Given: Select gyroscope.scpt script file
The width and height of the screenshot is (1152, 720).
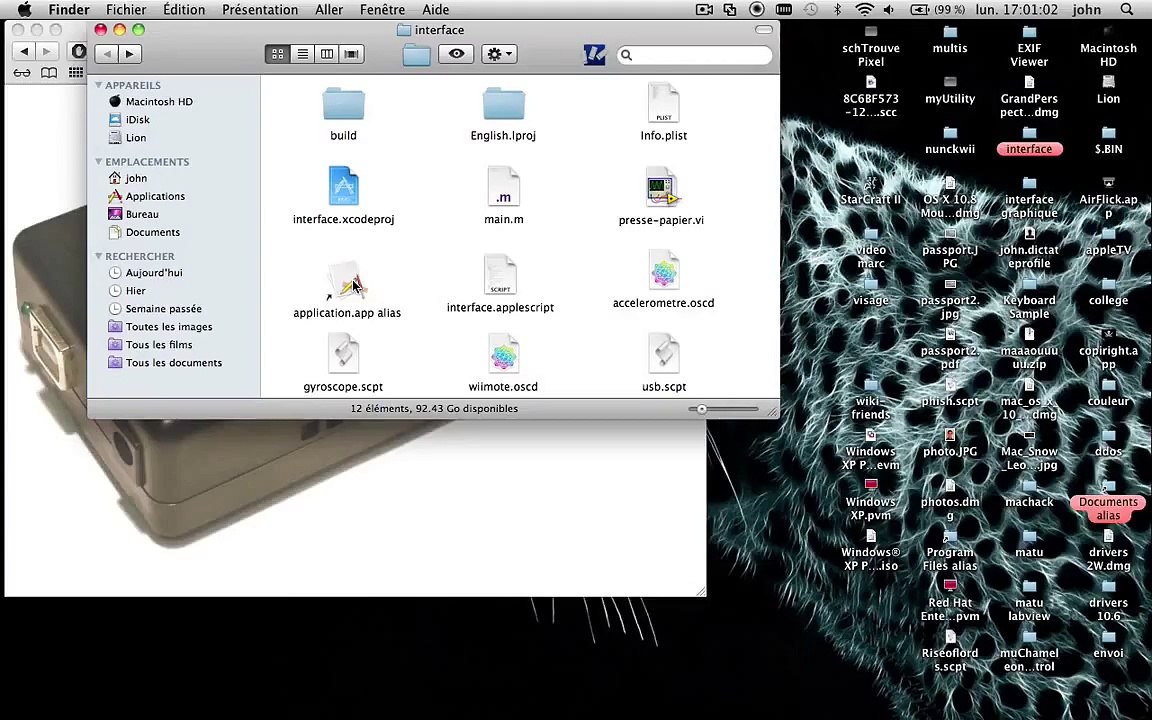Looking at the screenshot, I should point(343,354).
